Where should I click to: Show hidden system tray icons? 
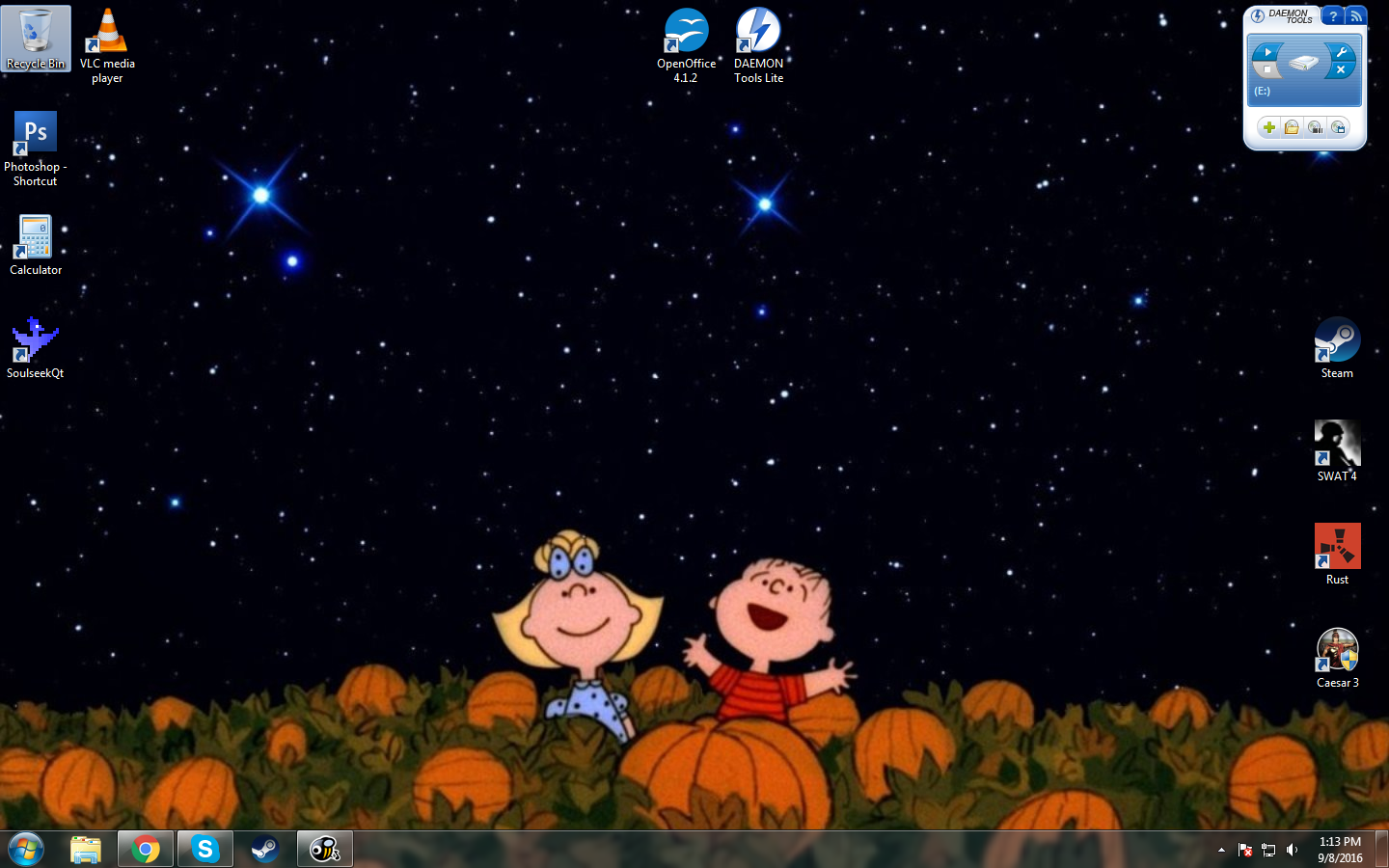1221,850
